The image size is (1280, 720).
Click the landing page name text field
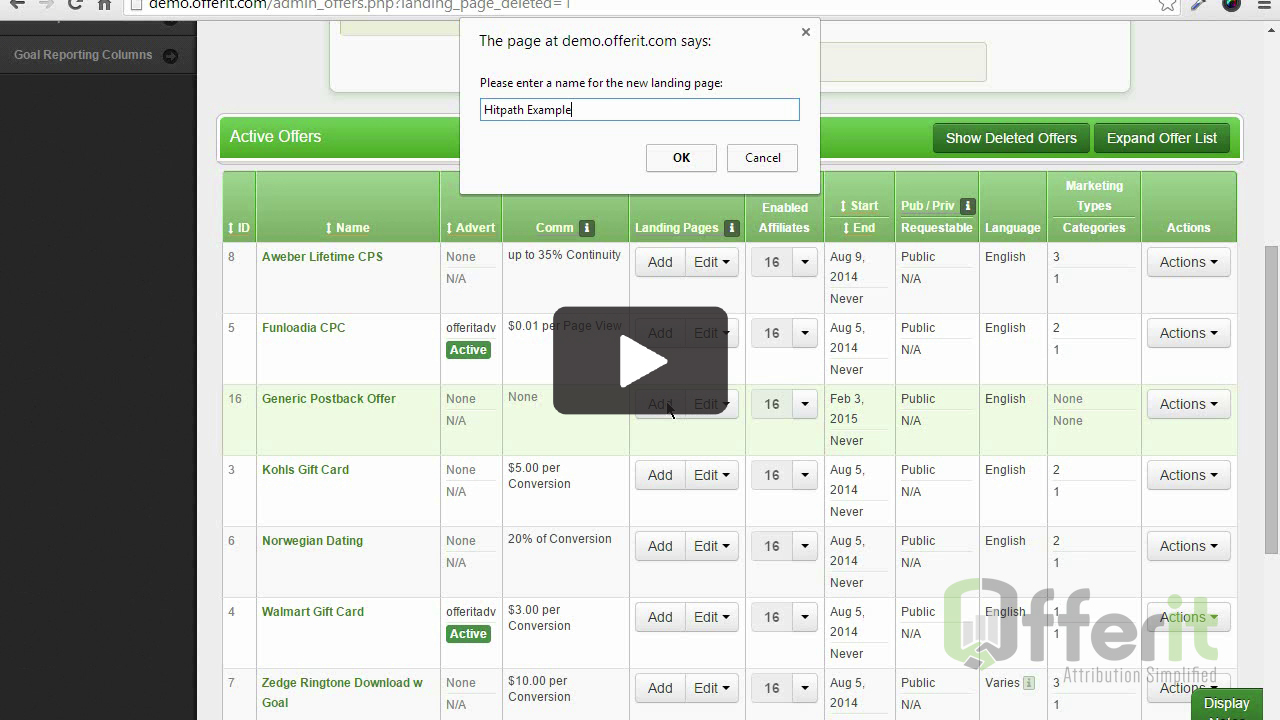coord(639,110)
